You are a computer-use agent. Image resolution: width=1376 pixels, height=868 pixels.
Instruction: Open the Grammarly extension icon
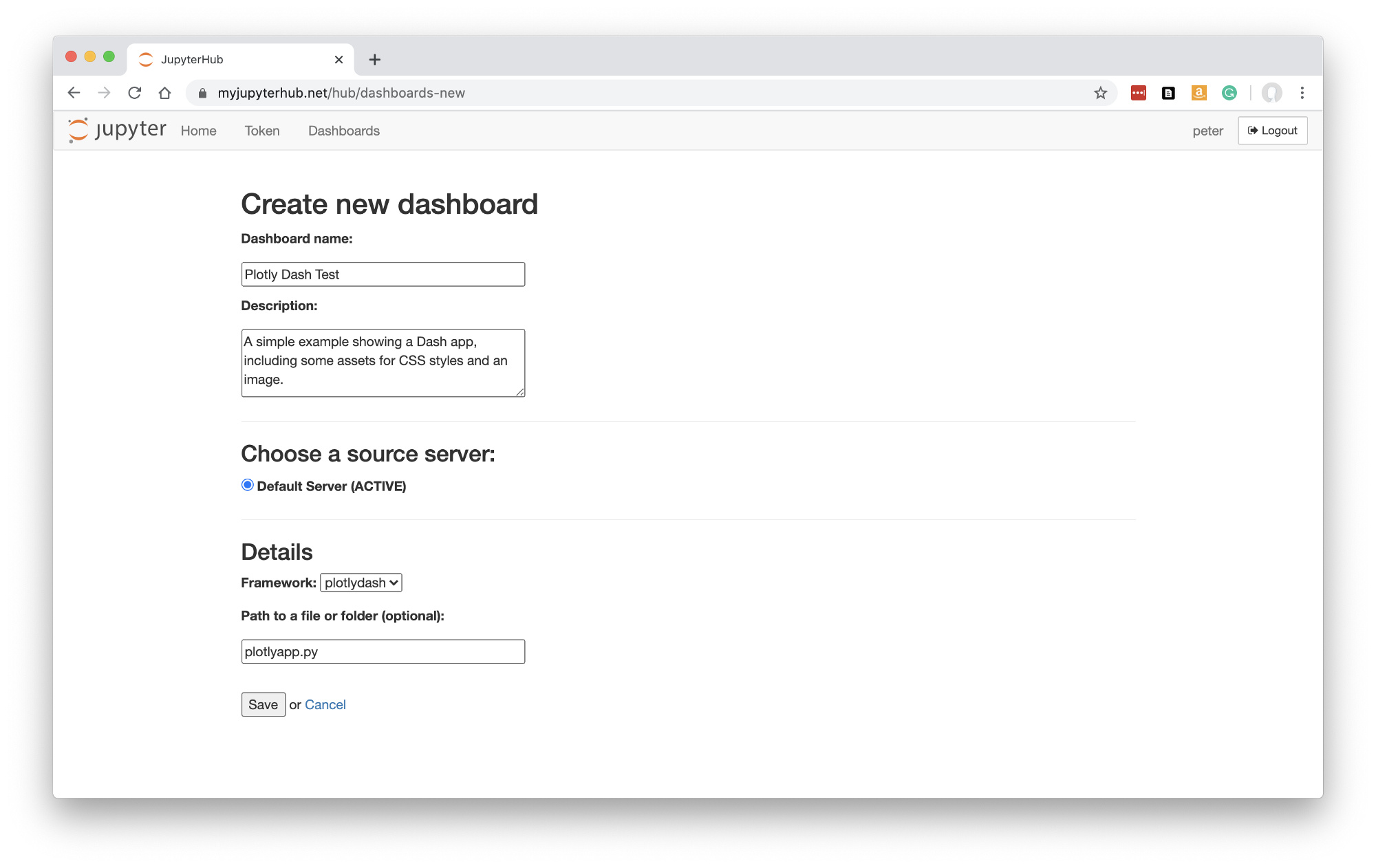1229,93
